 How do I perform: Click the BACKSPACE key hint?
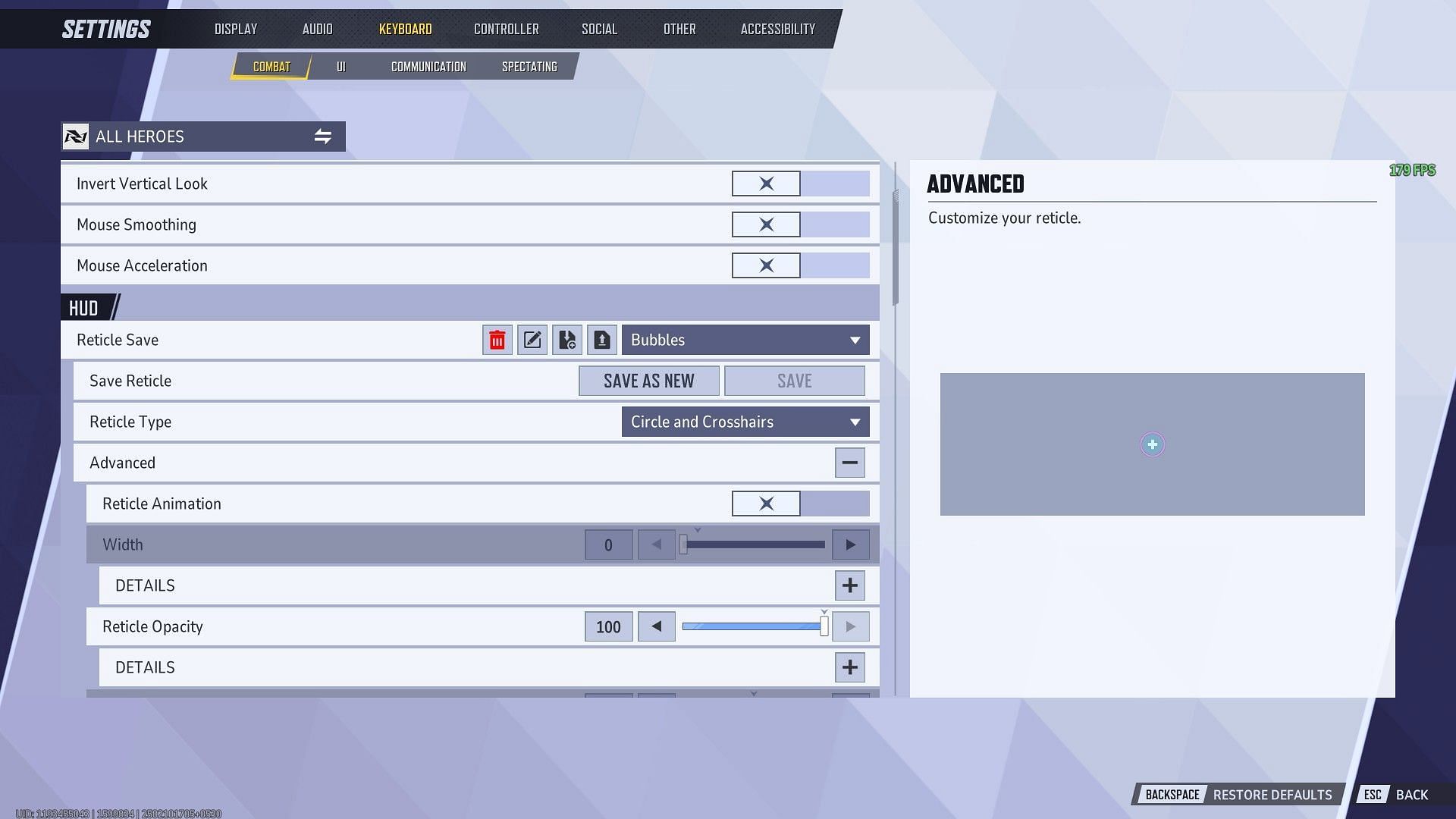(x=1172, y=795)
